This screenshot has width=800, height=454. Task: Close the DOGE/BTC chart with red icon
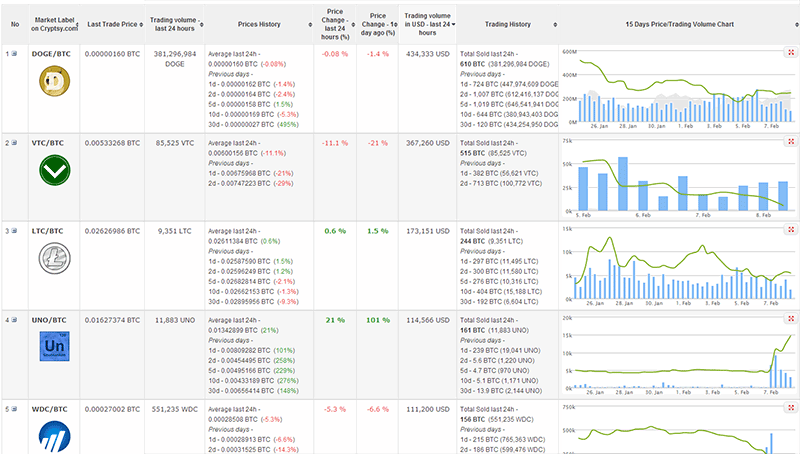791,53
